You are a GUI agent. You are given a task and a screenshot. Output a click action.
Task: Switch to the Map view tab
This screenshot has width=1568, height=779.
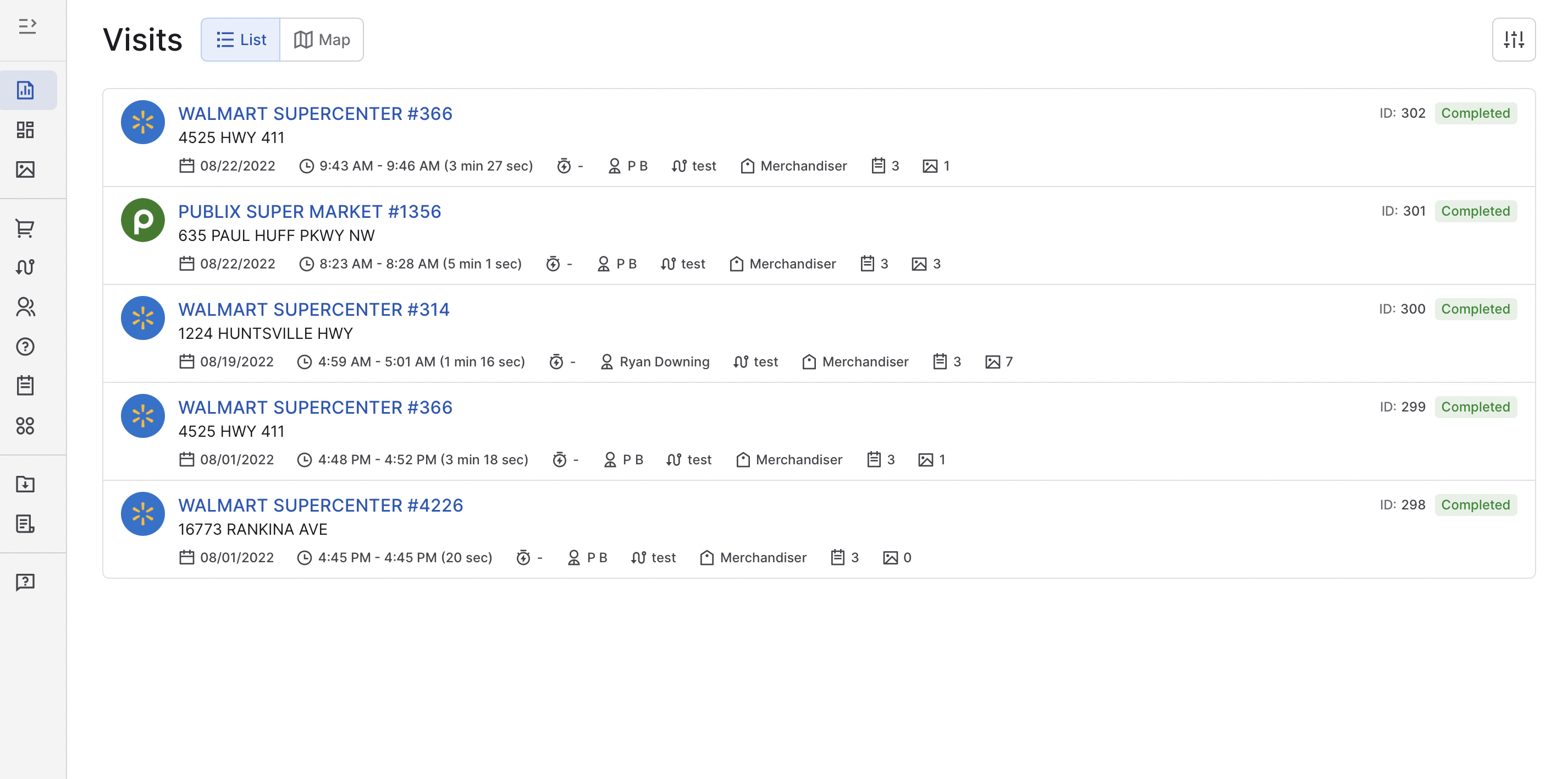coord(322,40)
